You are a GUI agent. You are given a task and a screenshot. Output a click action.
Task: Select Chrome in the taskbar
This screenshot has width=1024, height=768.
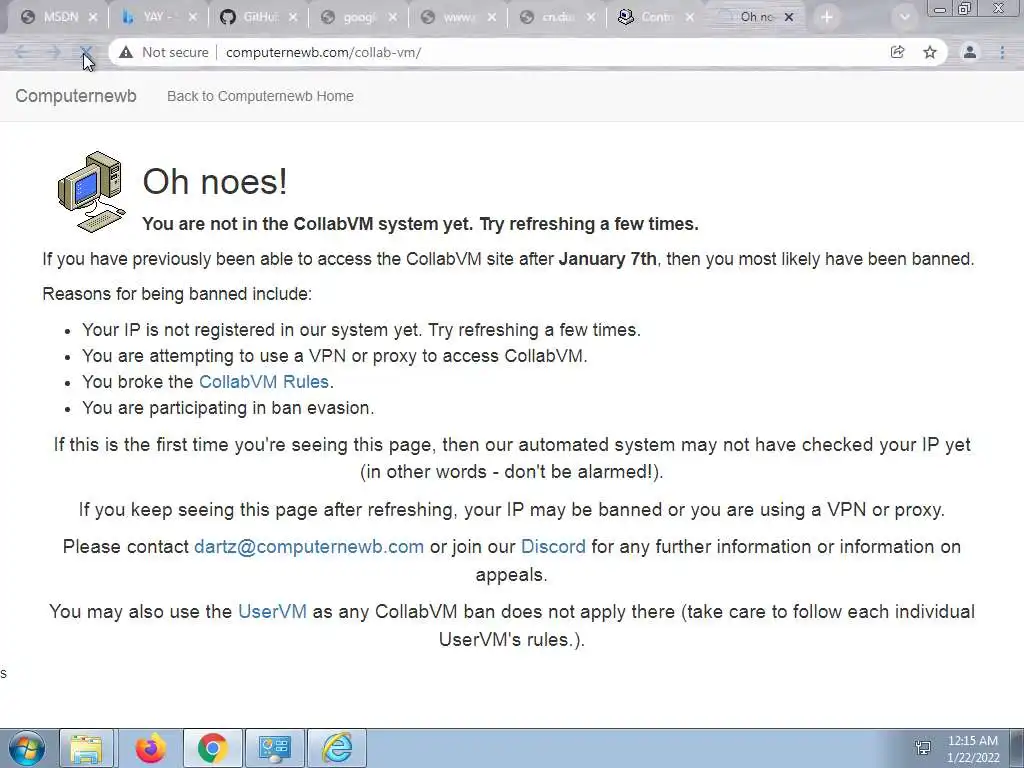[212, 748]
